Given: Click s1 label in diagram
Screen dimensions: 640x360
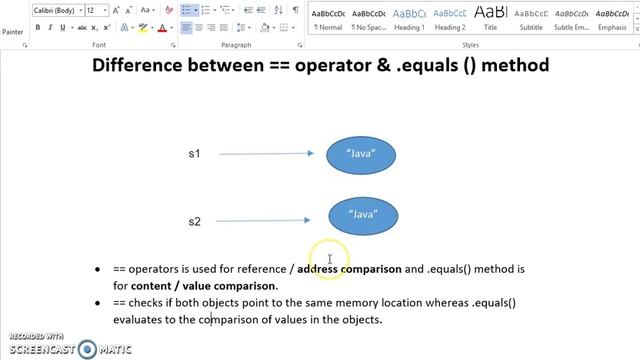Looking at the screenshot, I should tap(194, 154).
